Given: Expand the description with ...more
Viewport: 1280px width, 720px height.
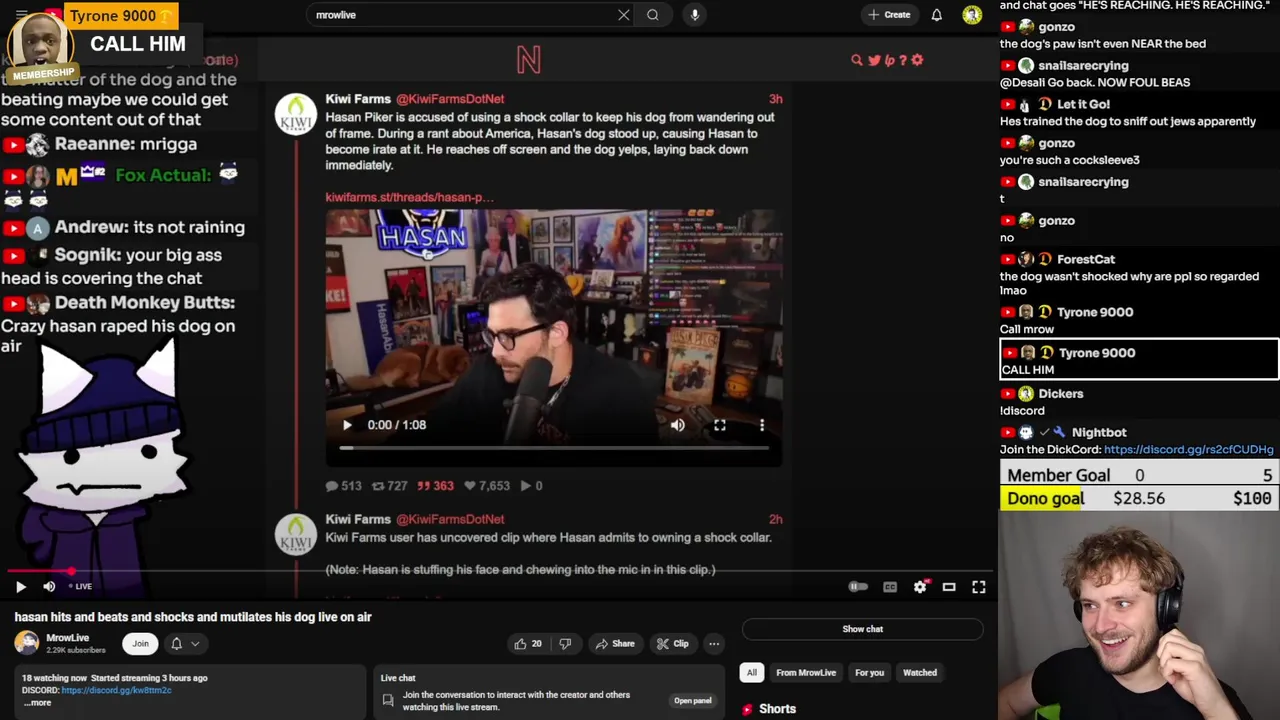Looking at the screenshot, I should click(37, 702).
